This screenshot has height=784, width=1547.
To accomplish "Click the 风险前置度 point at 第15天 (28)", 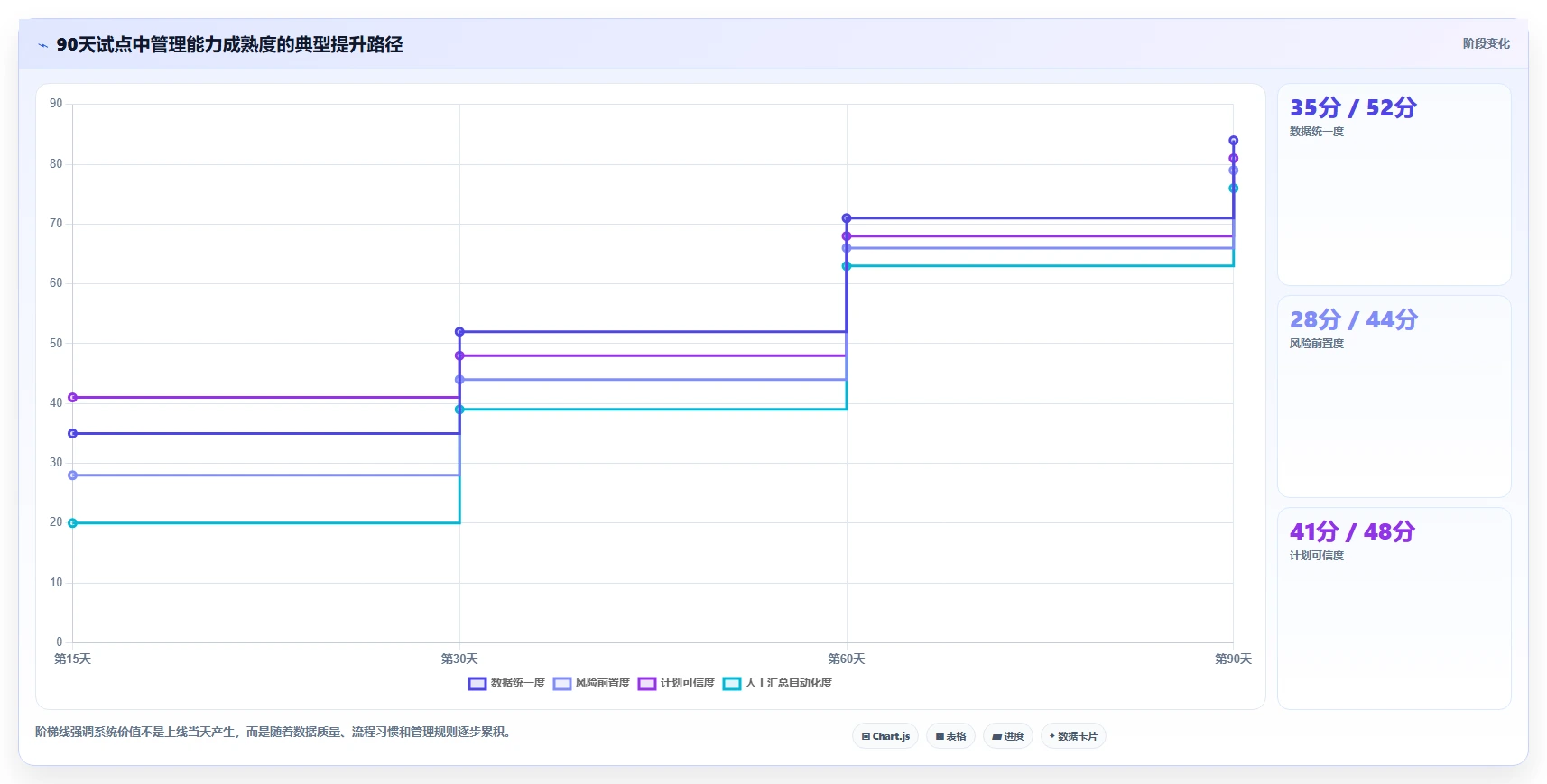I will (x=73, y=475).
